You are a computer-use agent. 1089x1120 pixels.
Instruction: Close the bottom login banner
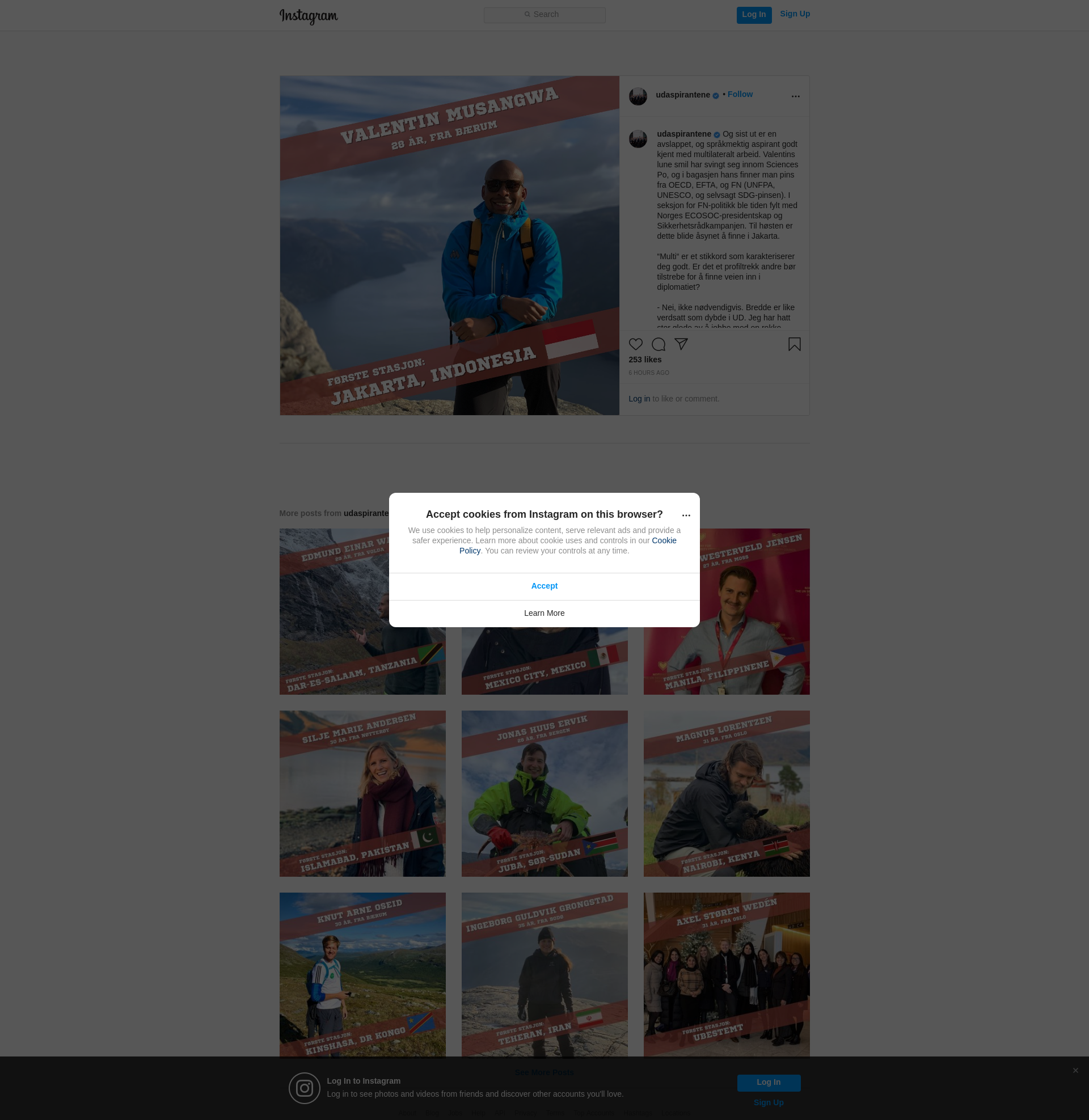1075,1070
